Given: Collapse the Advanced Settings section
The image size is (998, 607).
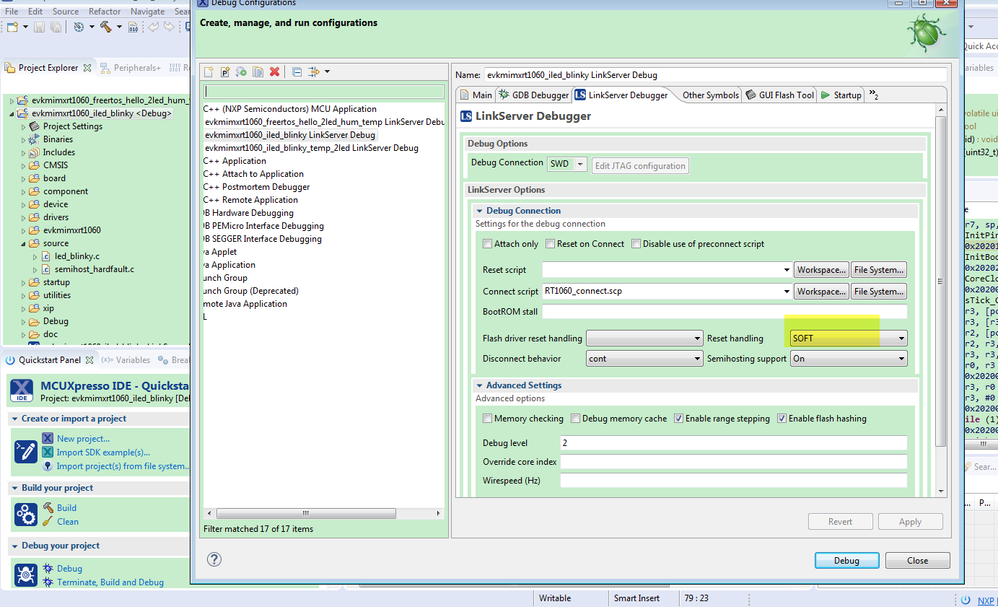Looking at the screenshot, I should click(479, 386).
